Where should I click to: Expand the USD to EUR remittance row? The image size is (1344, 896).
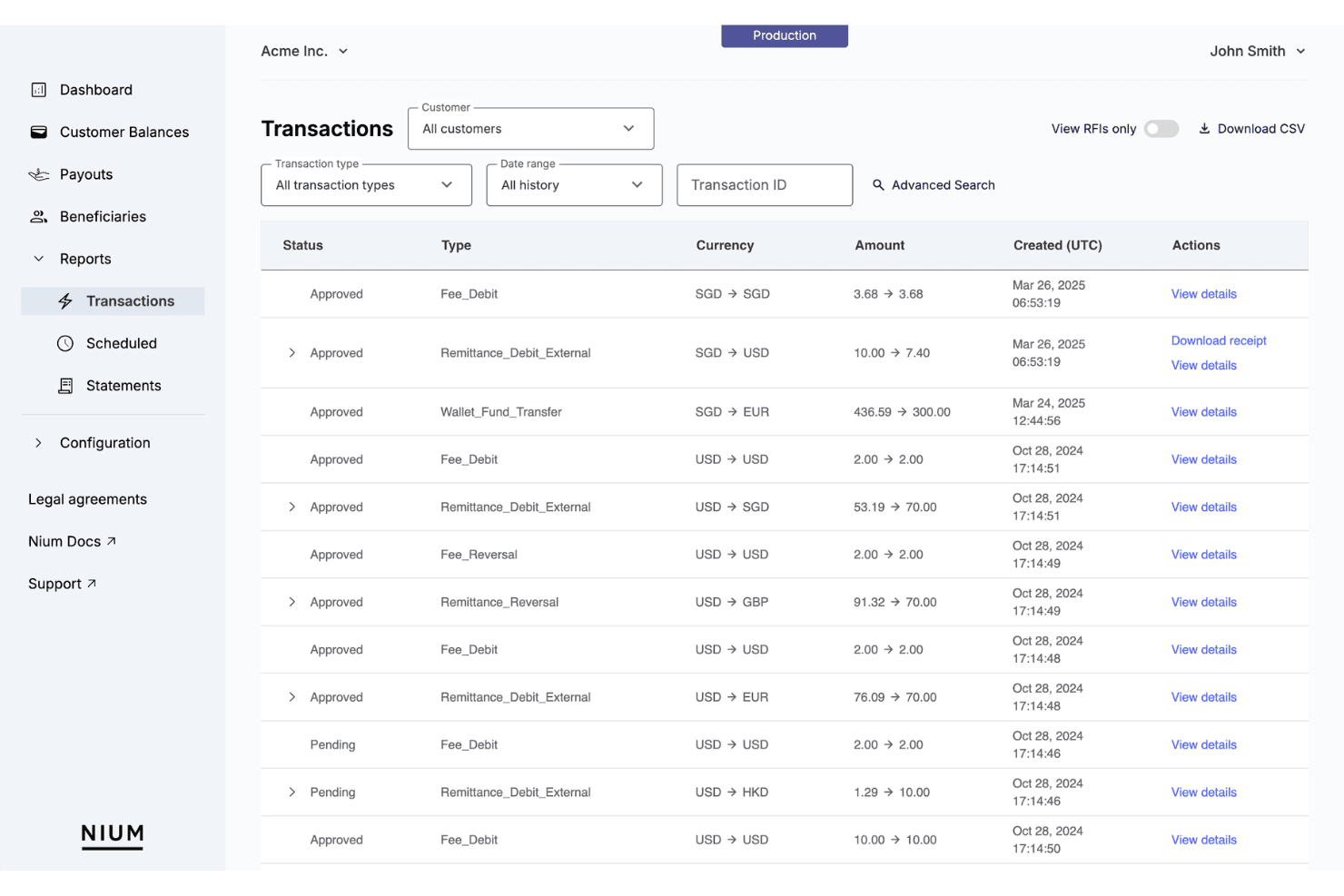click(x=292, y=697)
